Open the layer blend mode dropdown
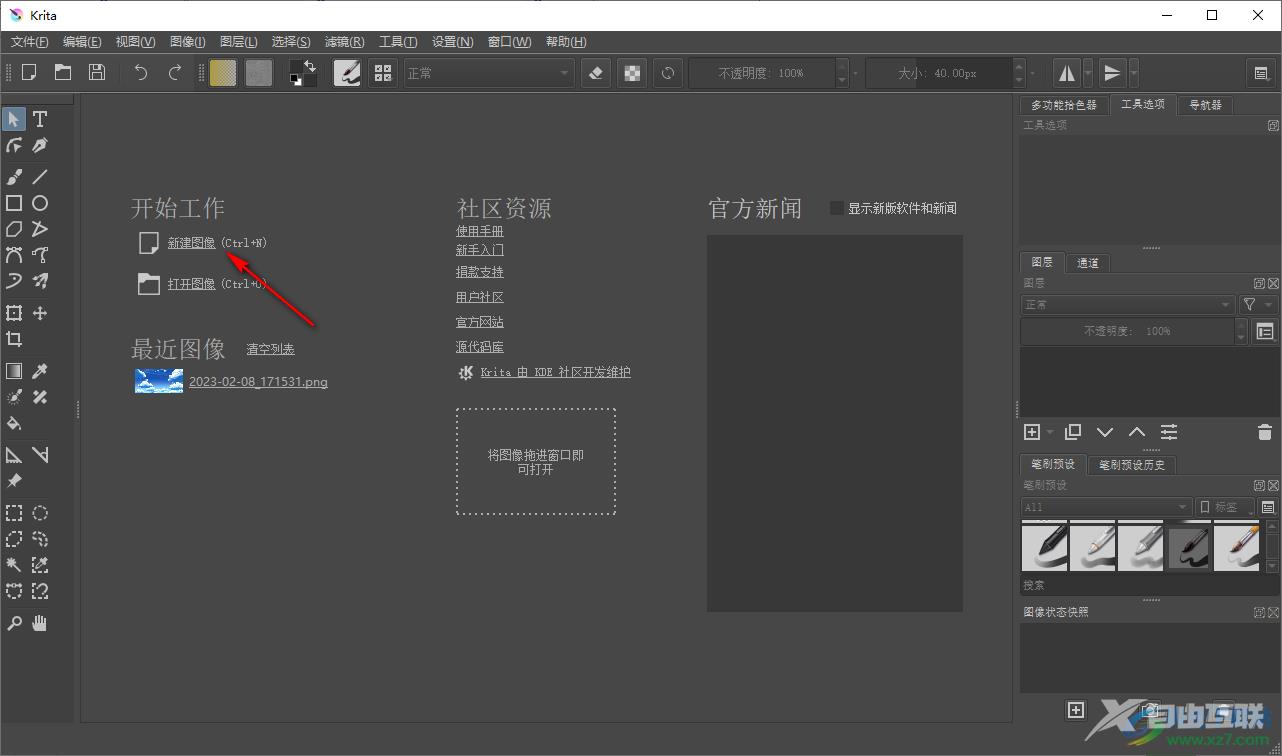The image size is (1282, 756). (1127, 304)
